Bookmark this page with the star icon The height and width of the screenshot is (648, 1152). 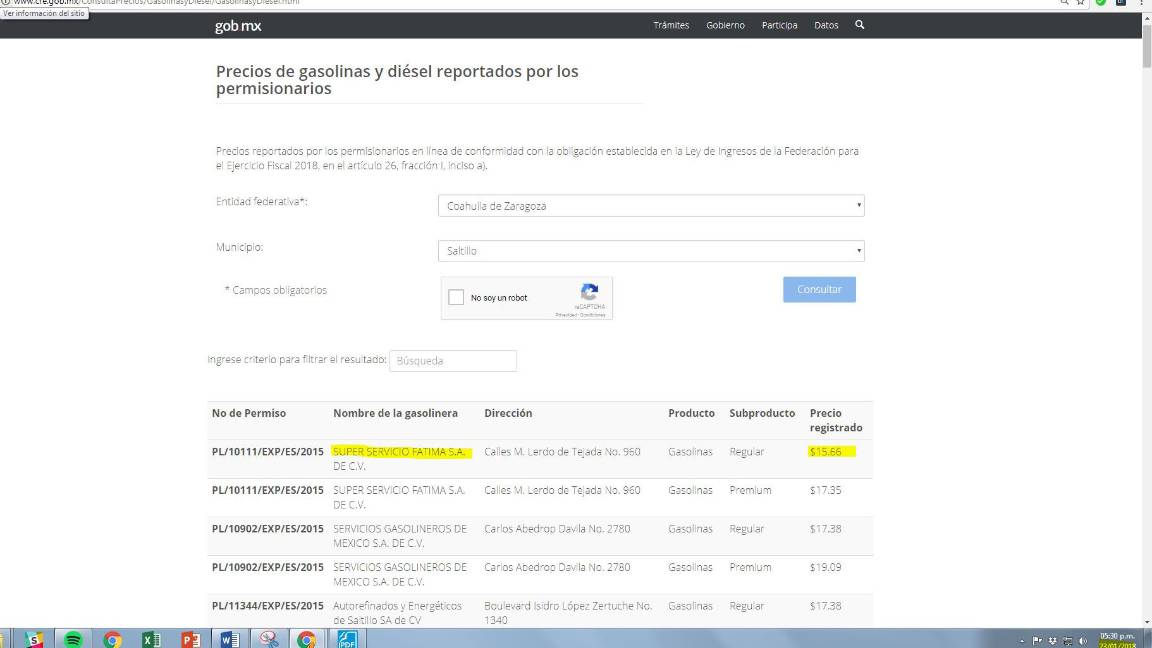coord(1080,3)
